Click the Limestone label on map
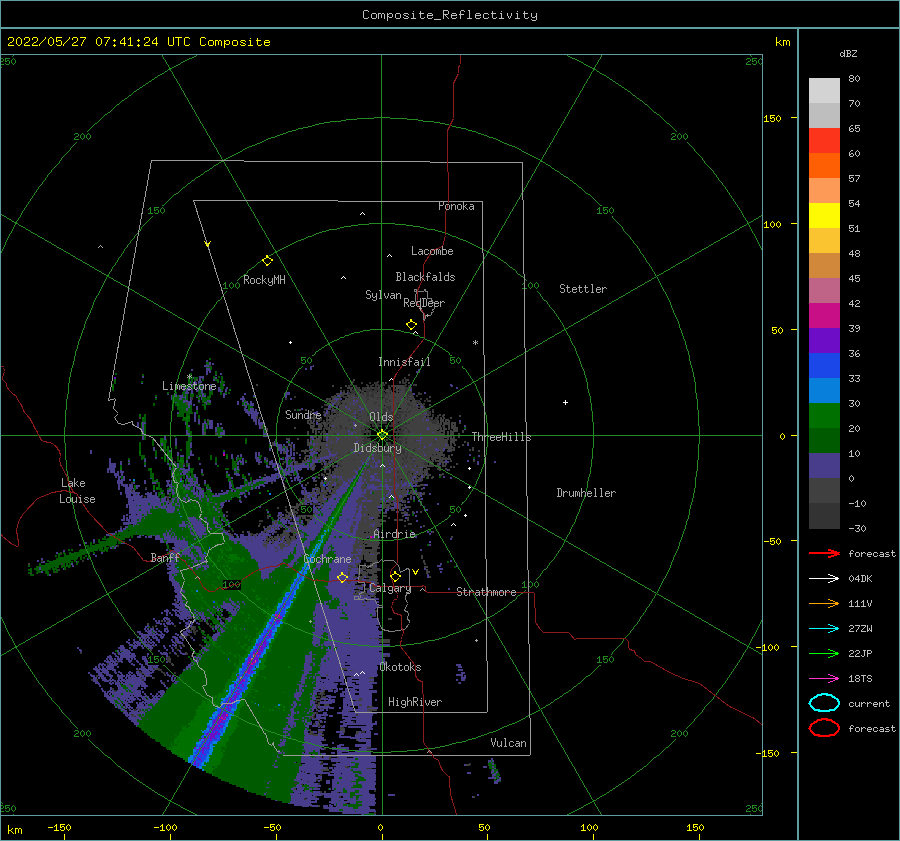The height and width of the screenshot is (841, 900). pos(189,386)
